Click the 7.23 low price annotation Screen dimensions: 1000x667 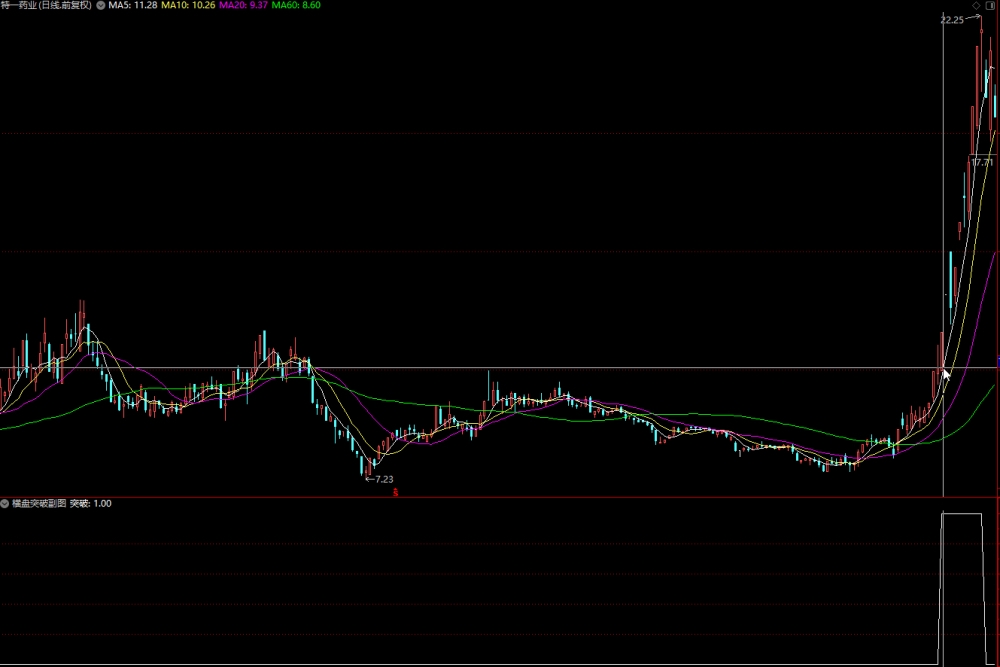point(384,479)
